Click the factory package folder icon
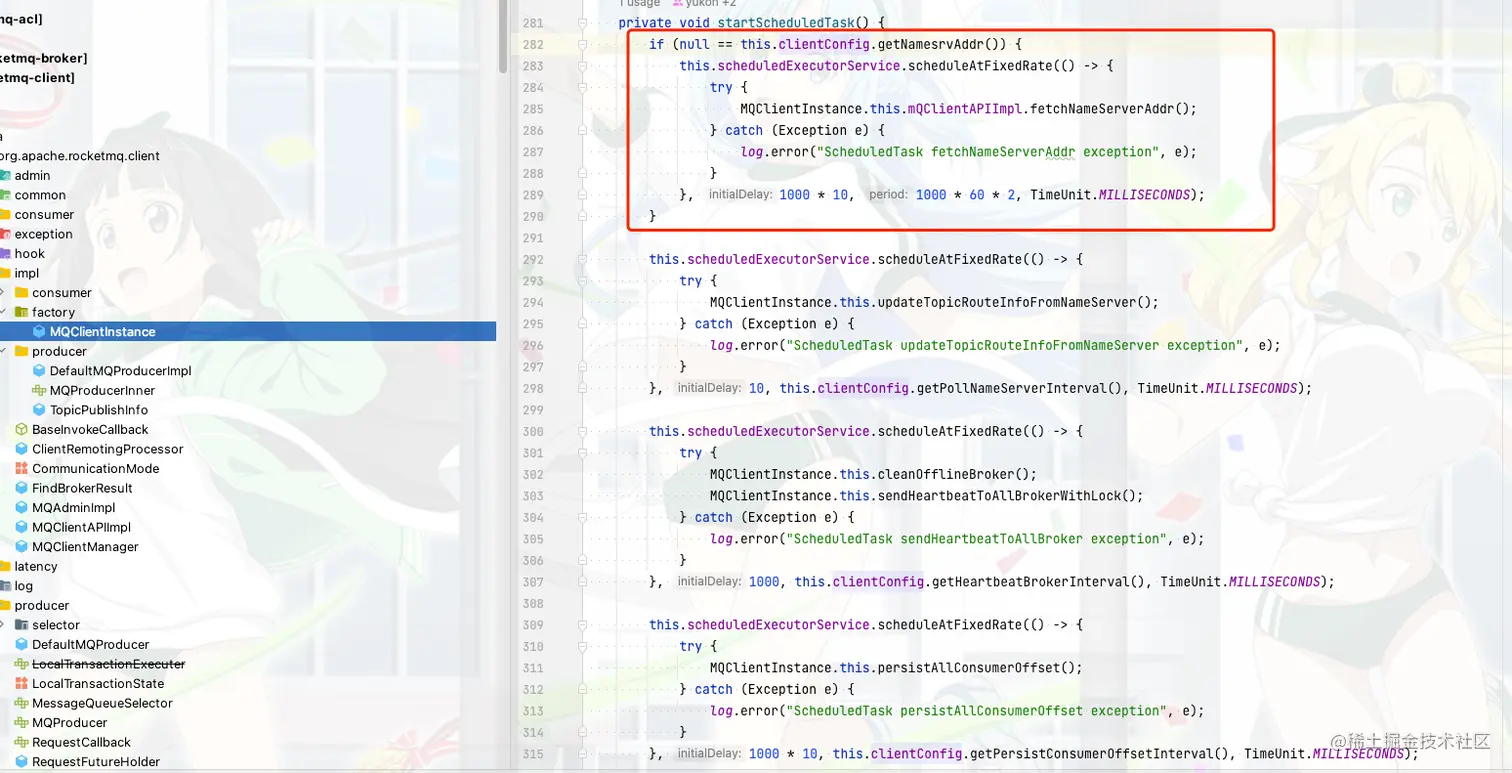The image size is (1512, 773). click(21, 312)
